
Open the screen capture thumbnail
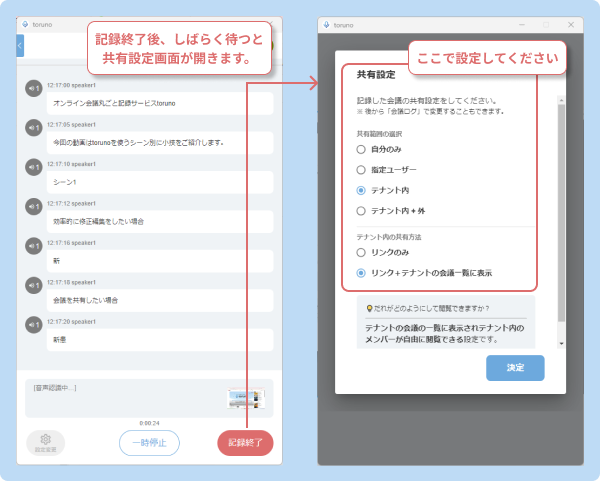coord(246,398)
